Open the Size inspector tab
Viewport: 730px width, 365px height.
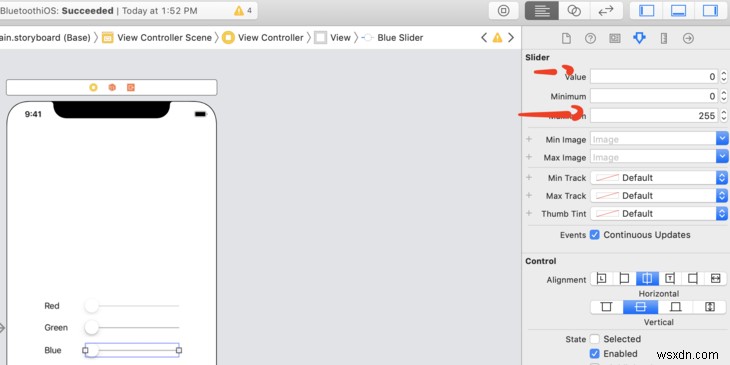coord(664,38)
